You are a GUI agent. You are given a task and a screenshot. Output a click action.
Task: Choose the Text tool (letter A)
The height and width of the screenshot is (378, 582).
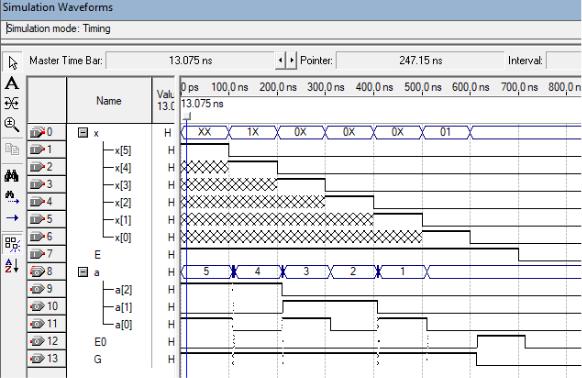12,83
